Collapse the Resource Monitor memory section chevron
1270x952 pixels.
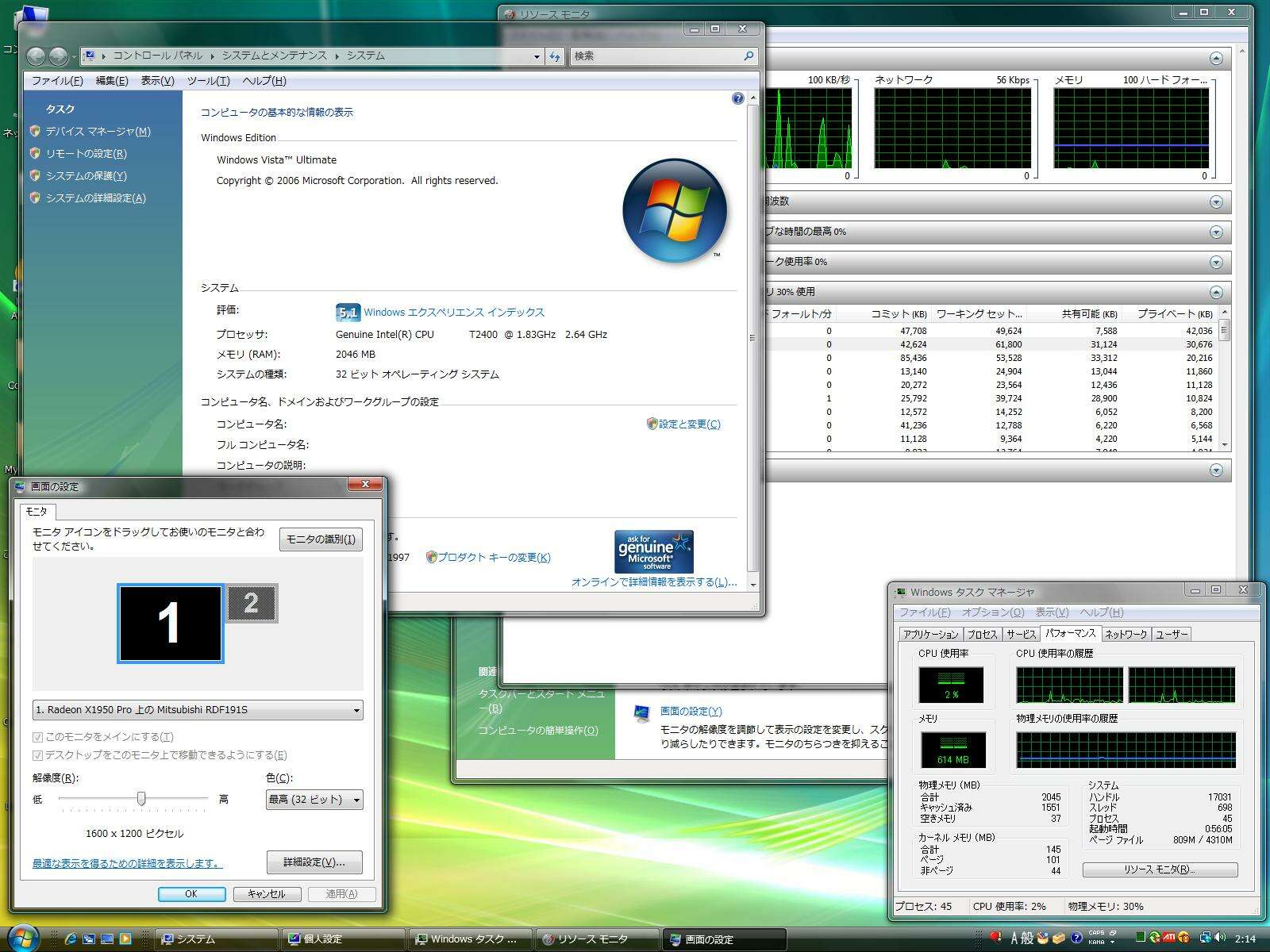coord(1215,292)
